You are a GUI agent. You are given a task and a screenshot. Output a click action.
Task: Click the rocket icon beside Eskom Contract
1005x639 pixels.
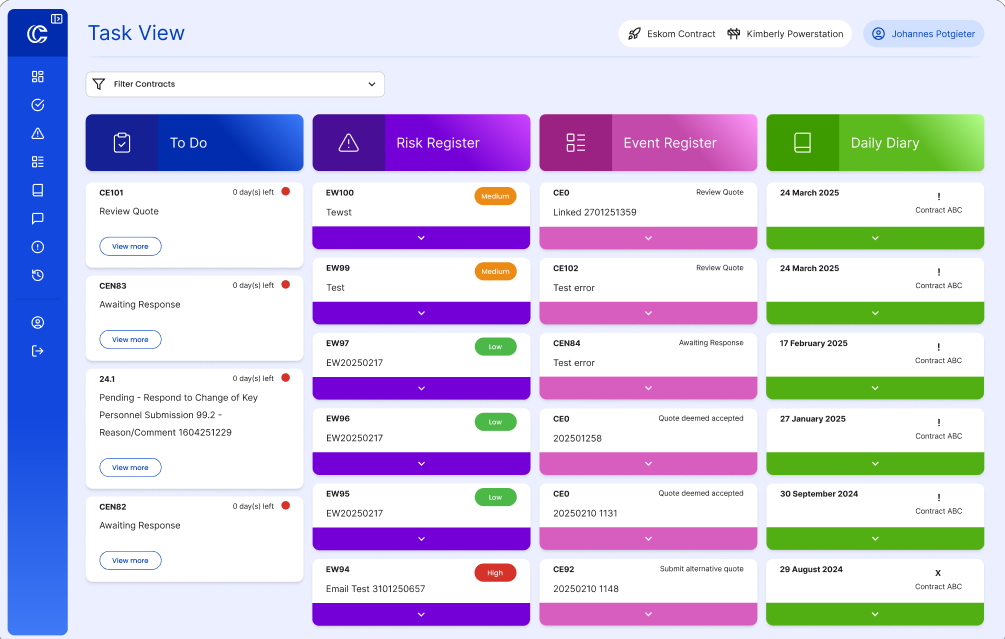(x=634, y=34)
